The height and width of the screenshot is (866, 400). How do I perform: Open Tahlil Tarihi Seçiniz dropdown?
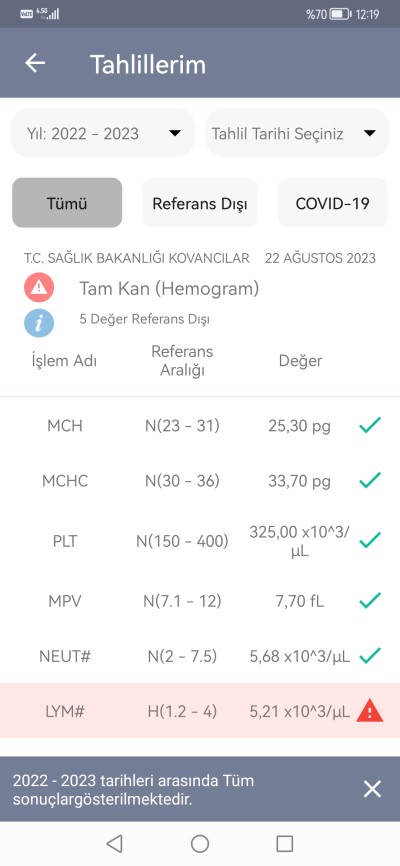[297, 133]
